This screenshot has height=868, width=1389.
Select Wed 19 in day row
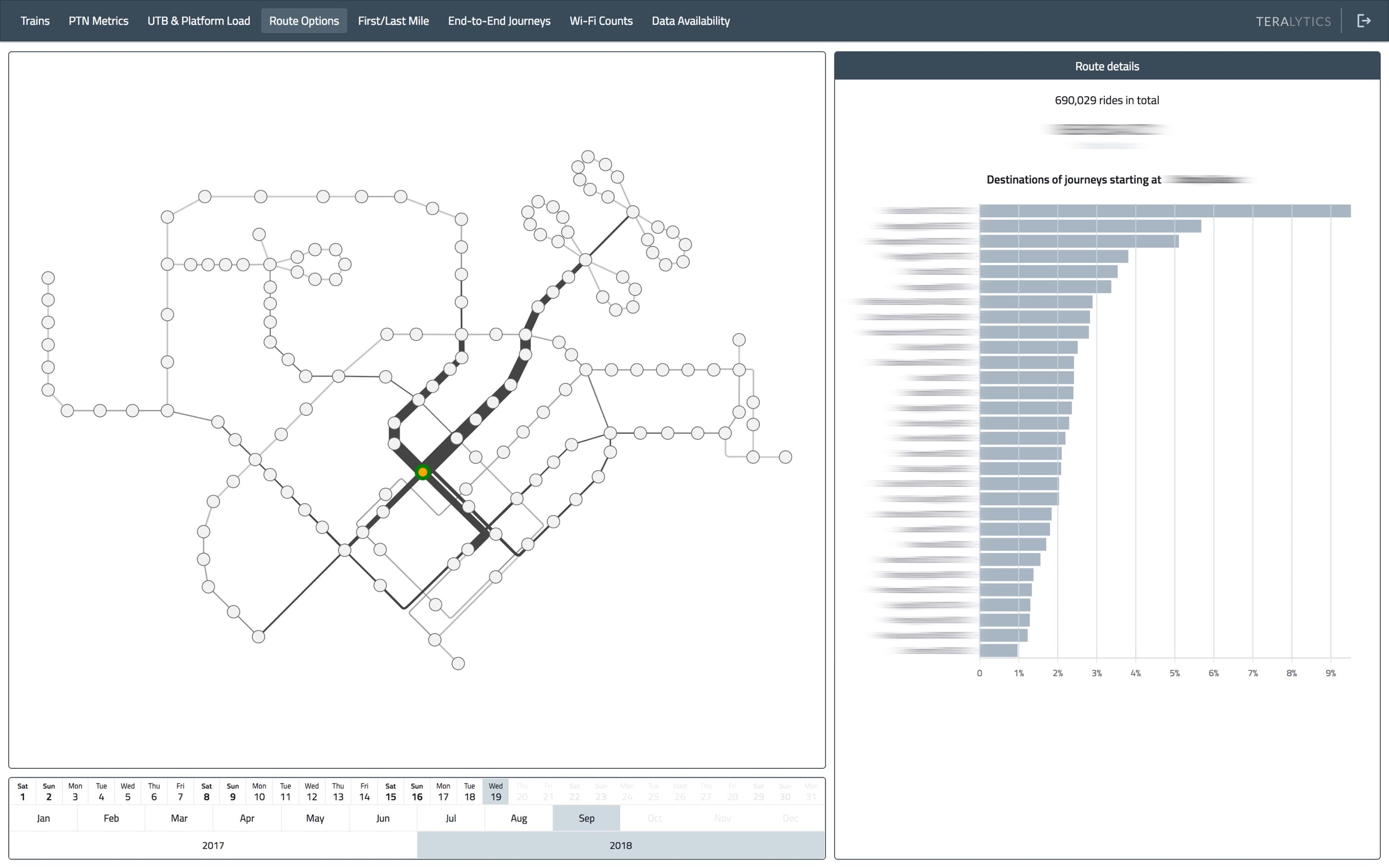tap(495, 792)
